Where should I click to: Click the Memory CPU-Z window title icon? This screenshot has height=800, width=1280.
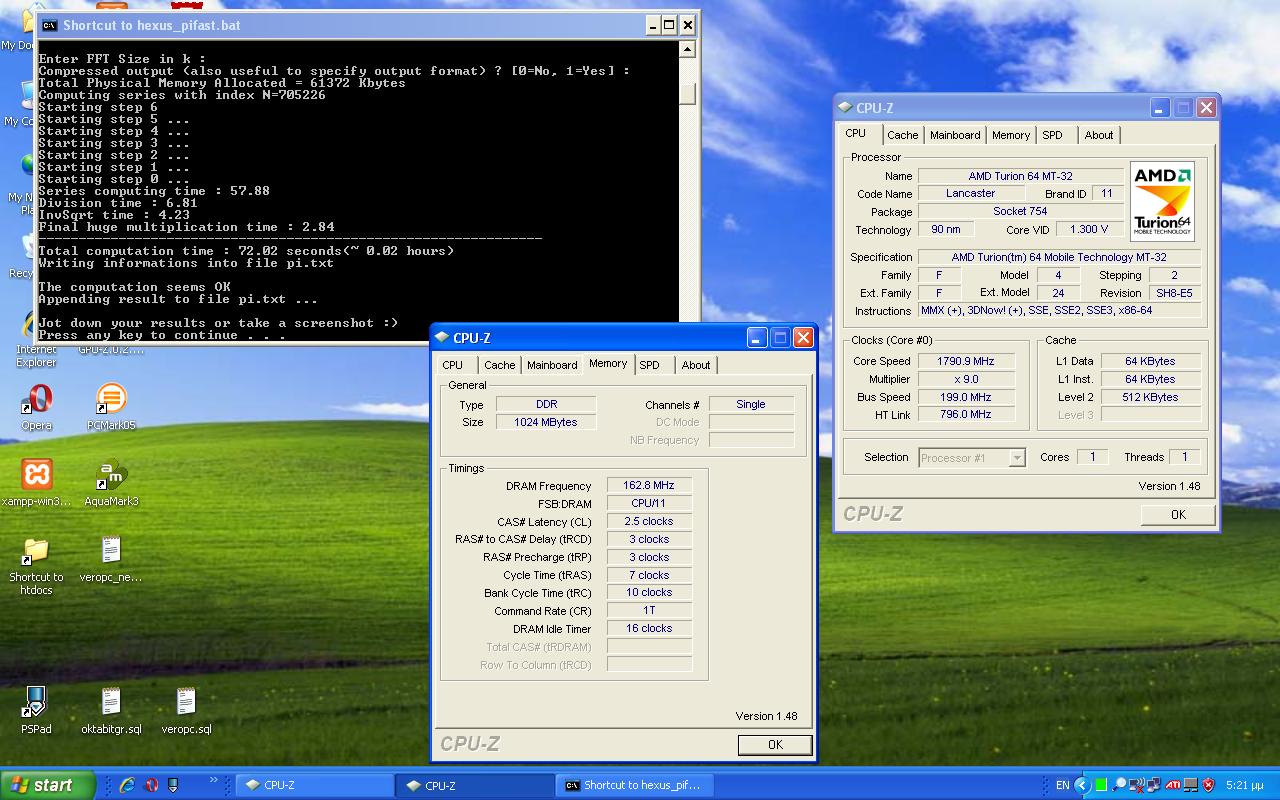pos(442,338)
